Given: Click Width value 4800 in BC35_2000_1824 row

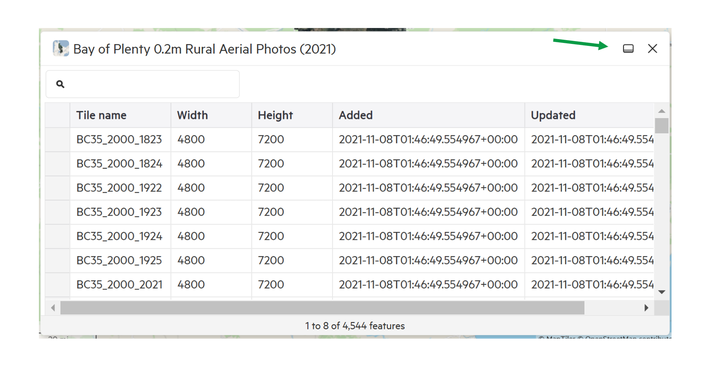Looking at the screenshot, I should point(191,164).
